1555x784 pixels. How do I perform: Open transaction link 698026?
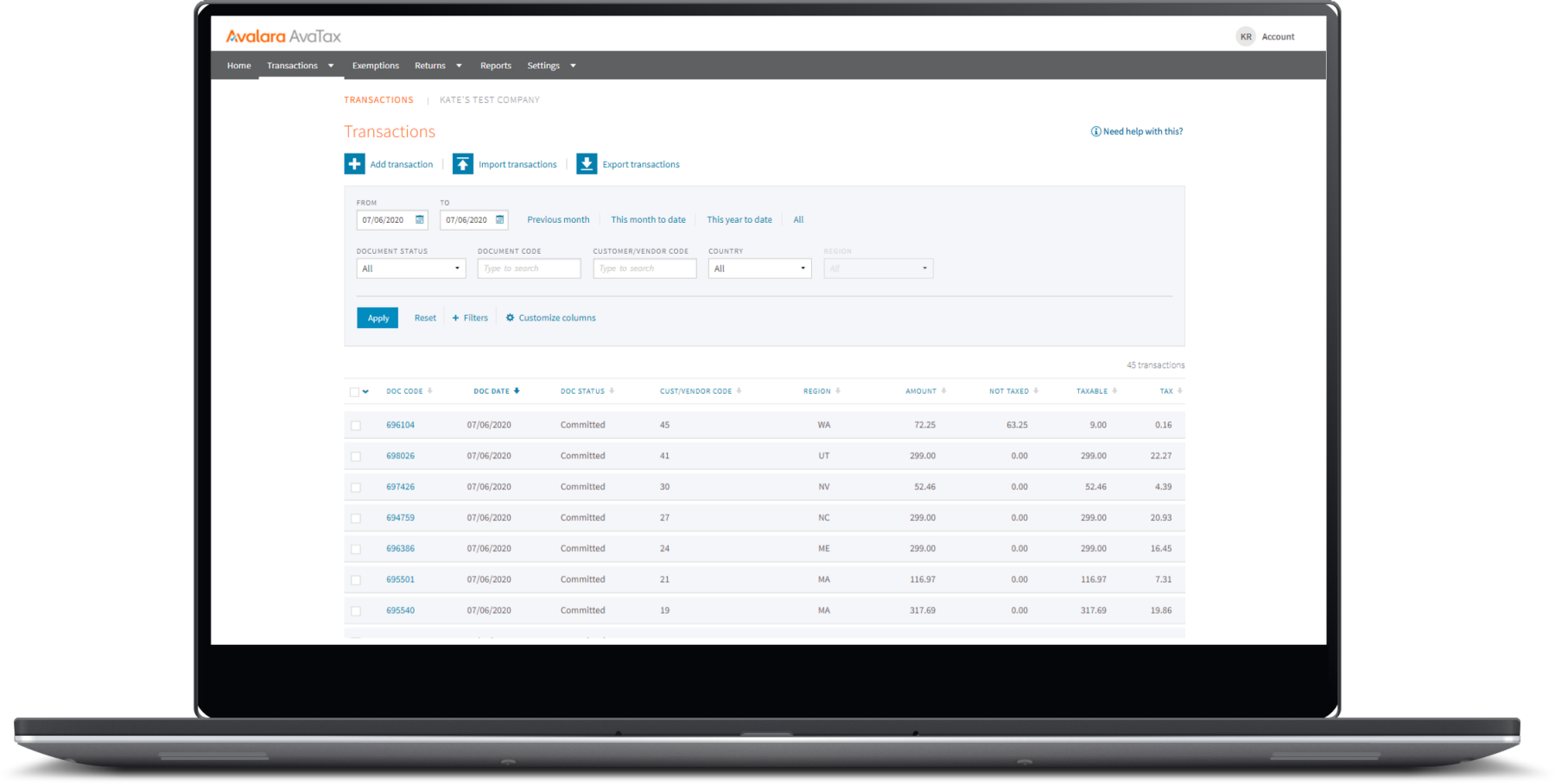[x=400, y=456]
